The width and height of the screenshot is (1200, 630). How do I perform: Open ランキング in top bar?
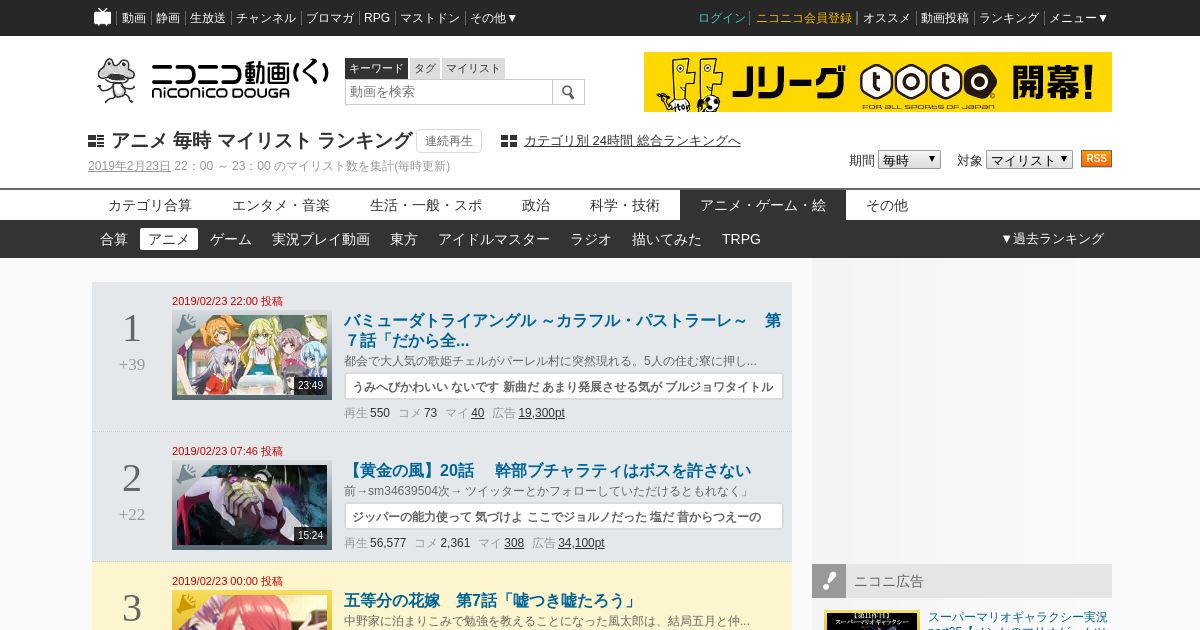1009,18
